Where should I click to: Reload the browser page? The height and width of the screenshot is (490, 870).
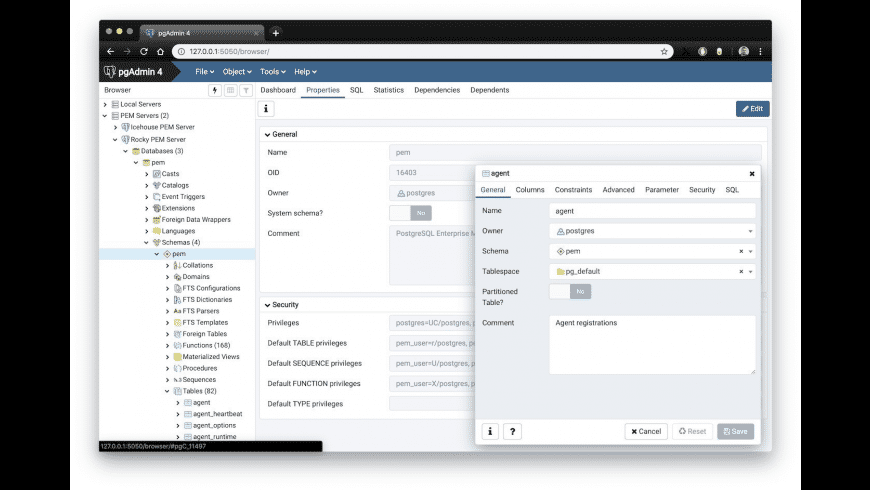tap(144, 52)
